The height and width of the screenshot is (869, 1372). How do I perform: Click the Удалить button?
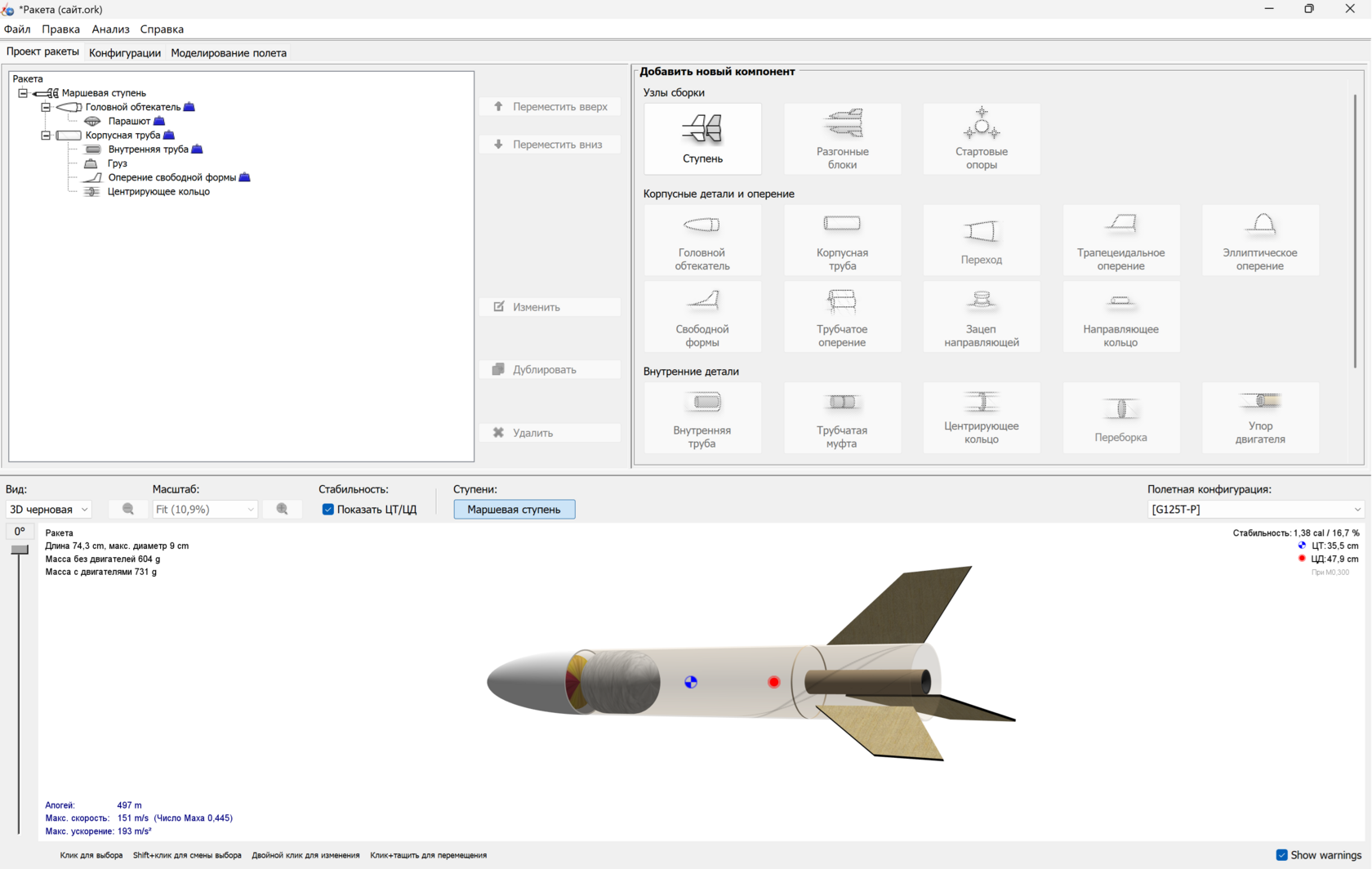pyautogui.click(x=550, y=432)
